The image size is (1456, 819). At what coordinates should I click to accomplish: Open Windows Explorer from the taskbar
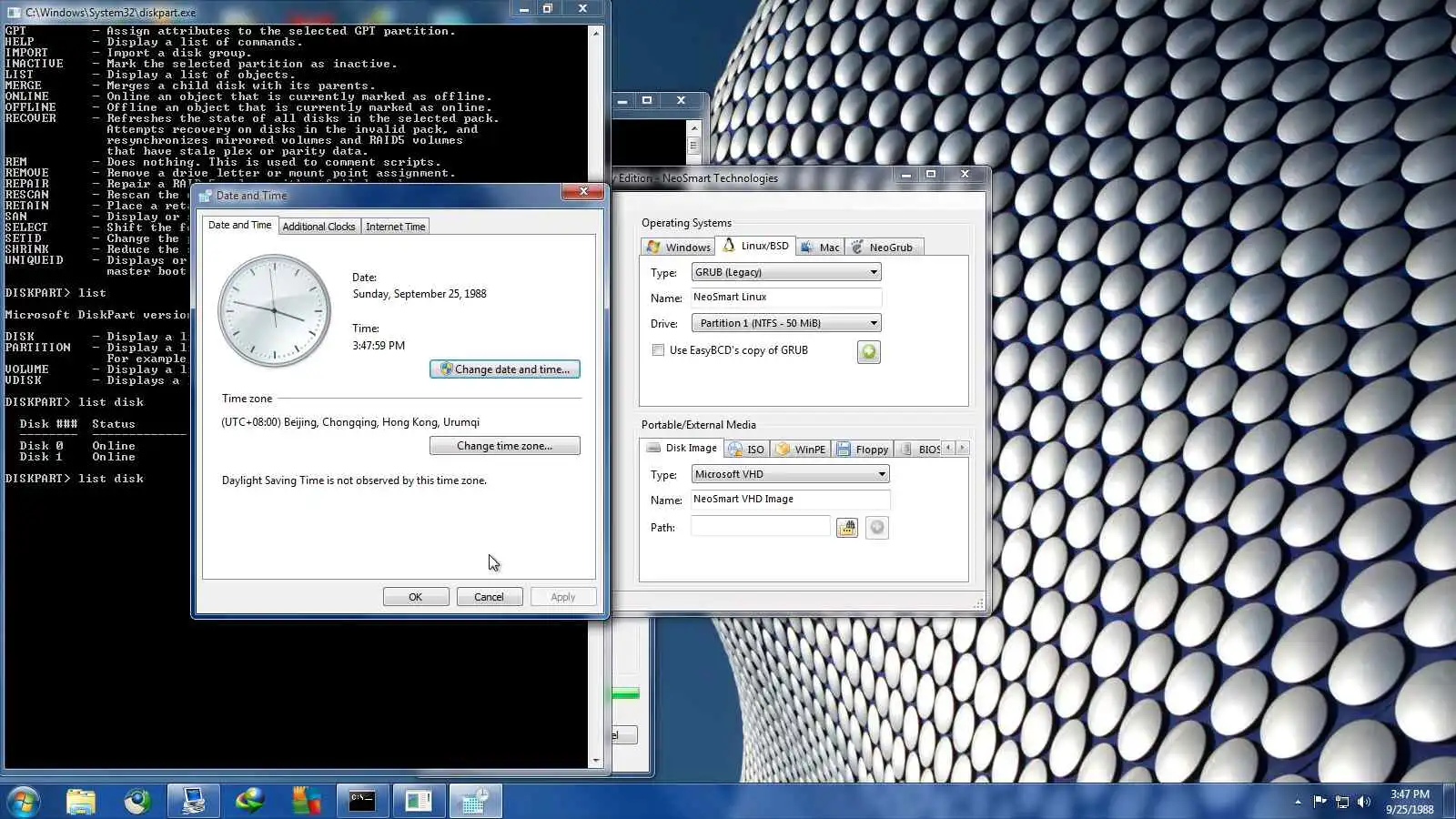(81, 801)
